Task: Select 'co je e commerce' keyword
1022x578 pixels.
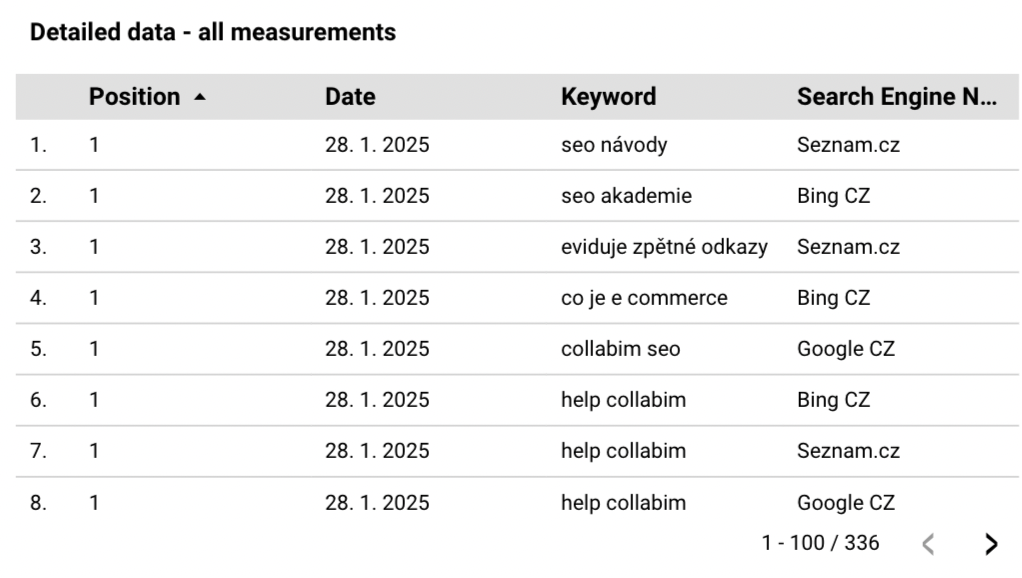Action: point(644,298)
